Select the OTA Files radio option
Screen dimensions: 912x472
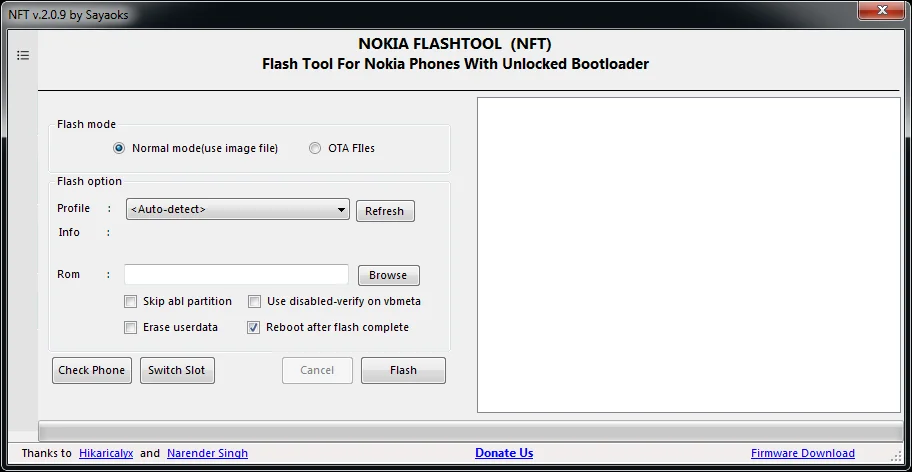pos(315,148)
